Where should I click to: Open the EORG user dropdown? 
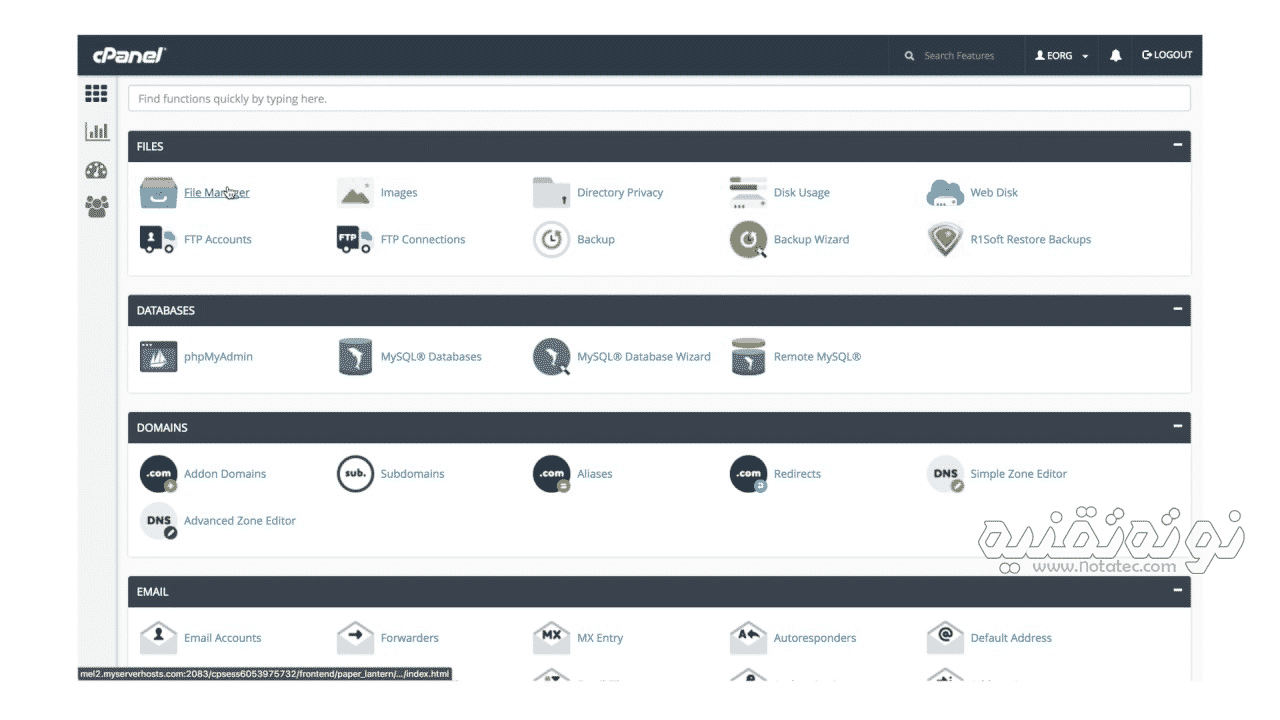tap(1062, 56)
